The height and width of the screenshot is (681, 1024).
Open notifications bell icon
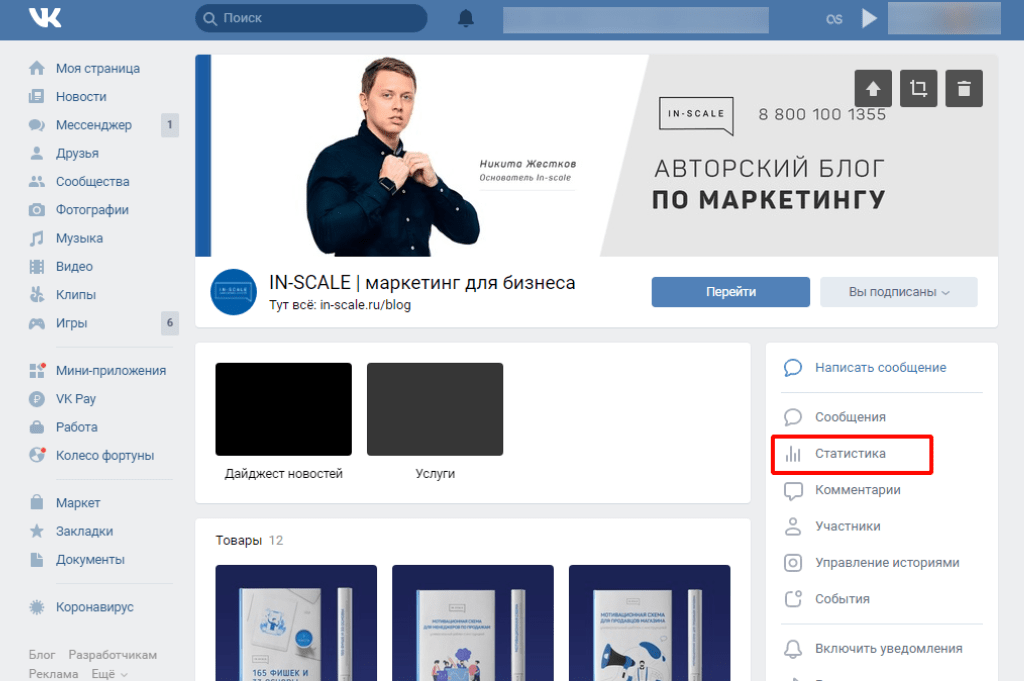click(x=466, y=18)
